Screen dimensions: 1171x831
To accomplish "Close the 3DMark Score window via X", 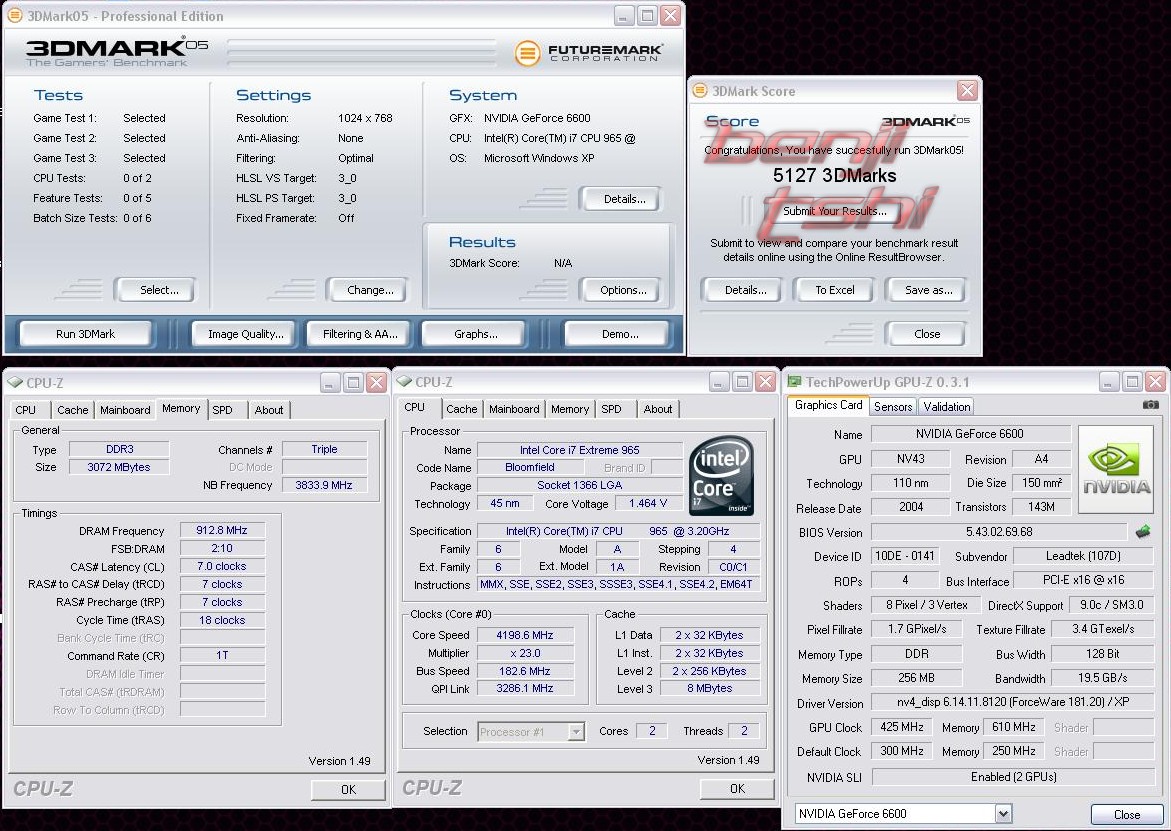I will pyautogui.click(x=967, y=90).
